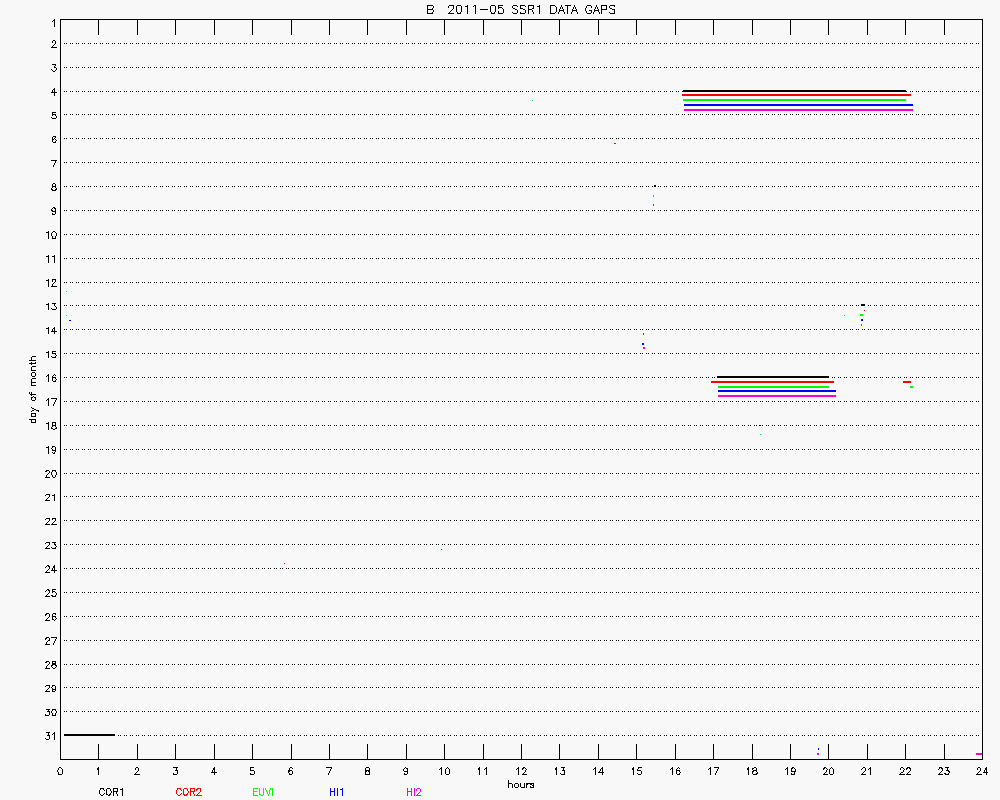Click the black COR1 gap bar on day 16

pos(773,377)
